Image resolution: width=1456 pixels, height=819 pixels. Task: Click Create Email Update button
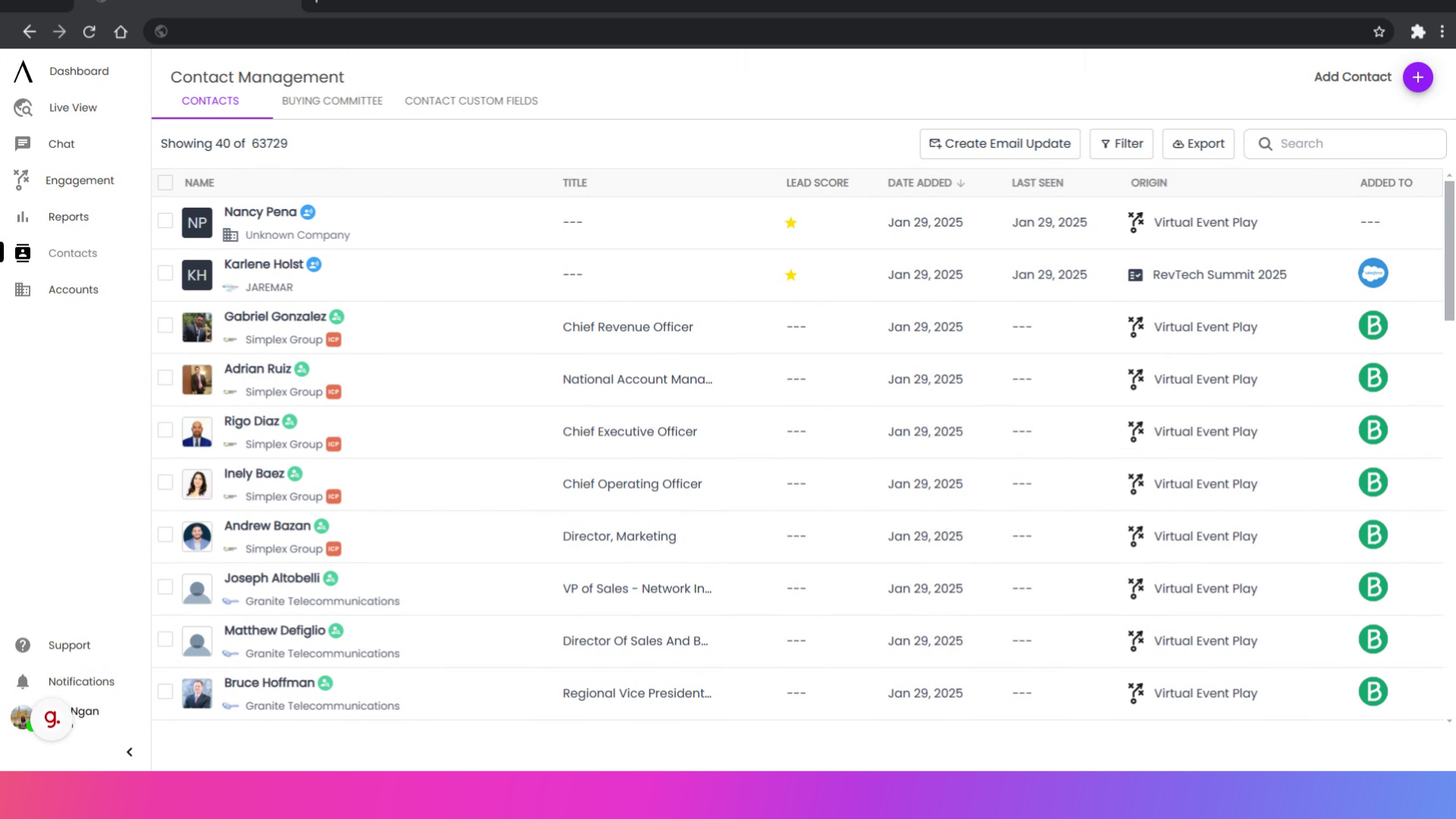(1000, 144)
